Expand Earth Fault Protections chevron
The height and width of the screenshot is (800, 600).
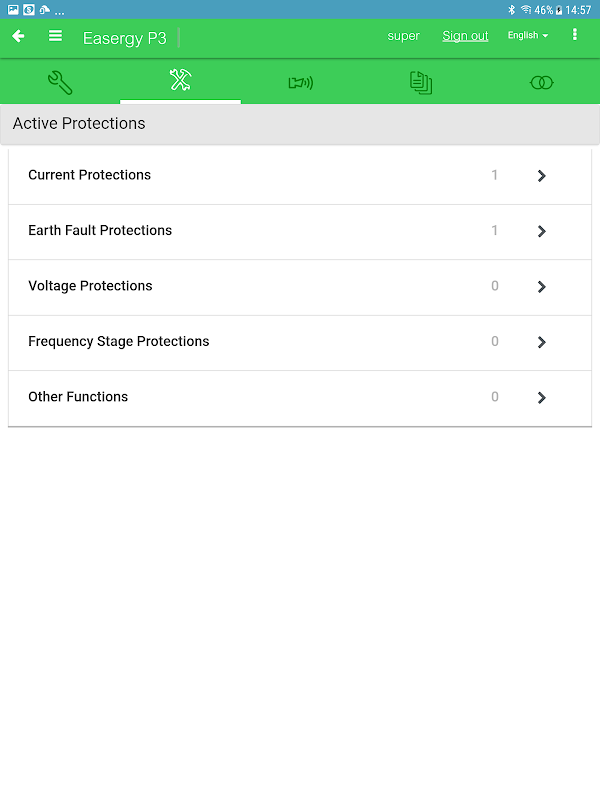pos(541,231)
